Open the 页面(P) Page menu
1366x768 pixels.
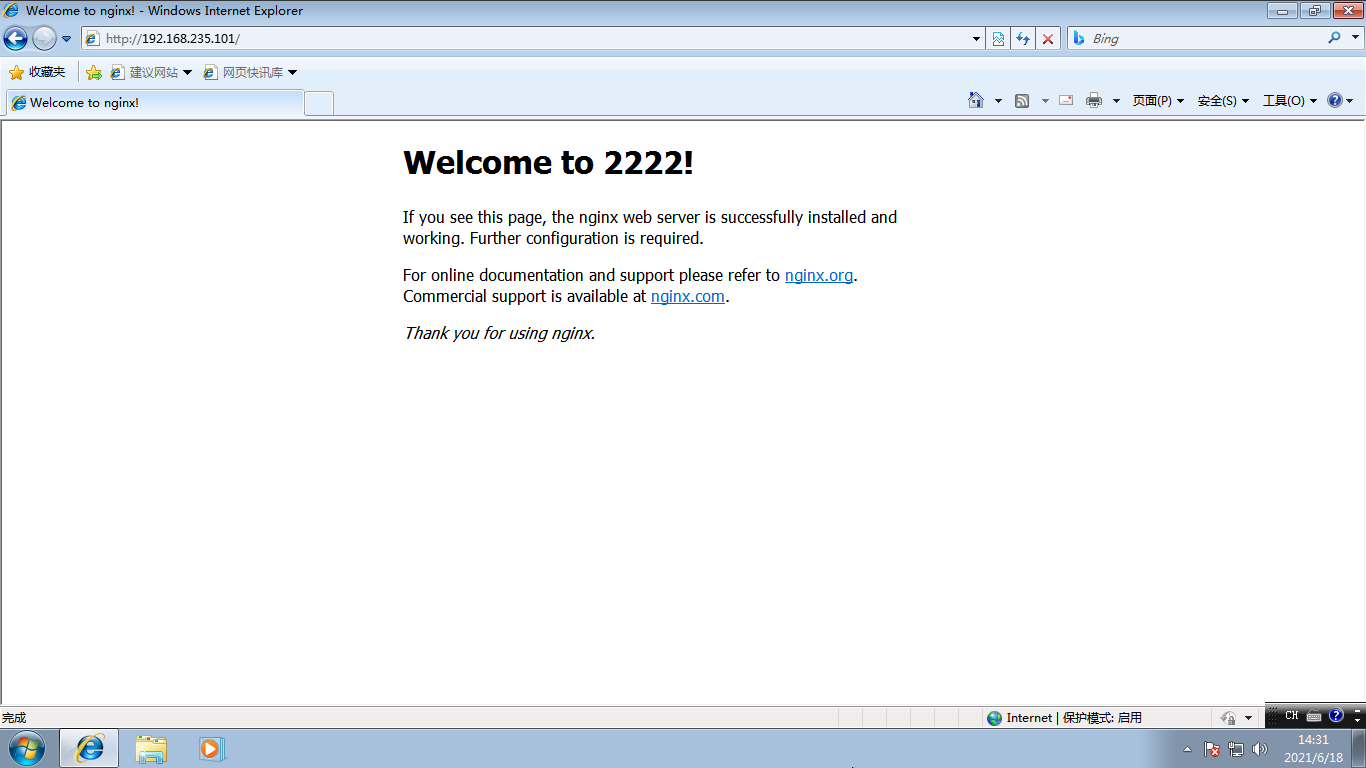point(1158,101)
